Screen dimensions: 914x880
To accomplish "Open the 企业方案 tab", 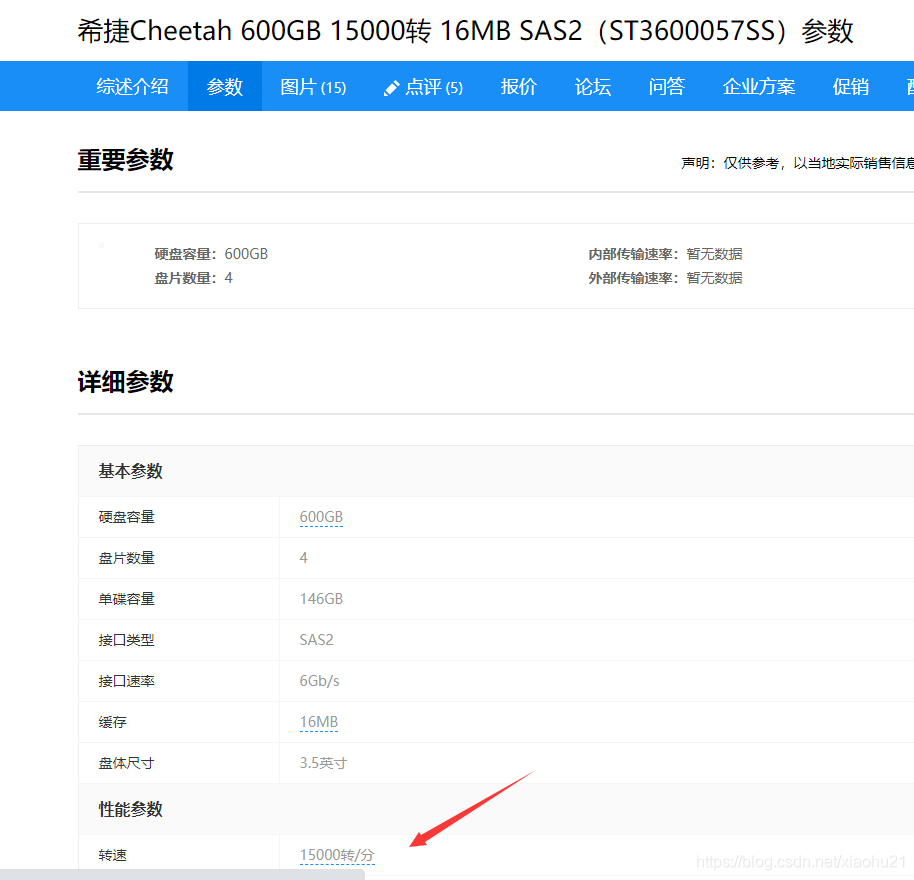I will [x=758, y=86].
